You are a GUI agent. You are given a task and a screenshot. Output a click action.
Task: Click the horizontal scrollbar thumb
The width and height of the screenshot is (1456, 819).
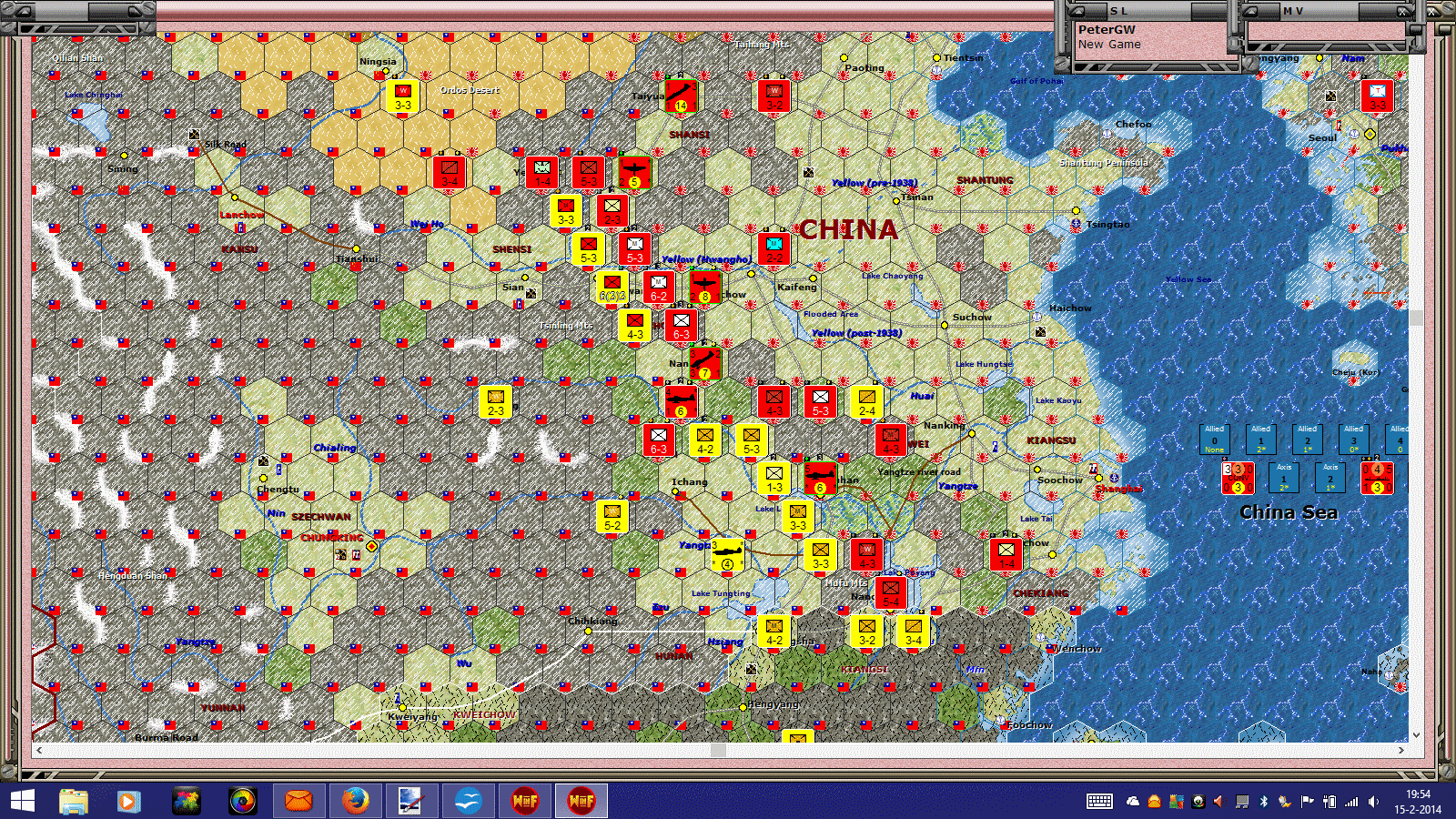[x=718, y=751]
